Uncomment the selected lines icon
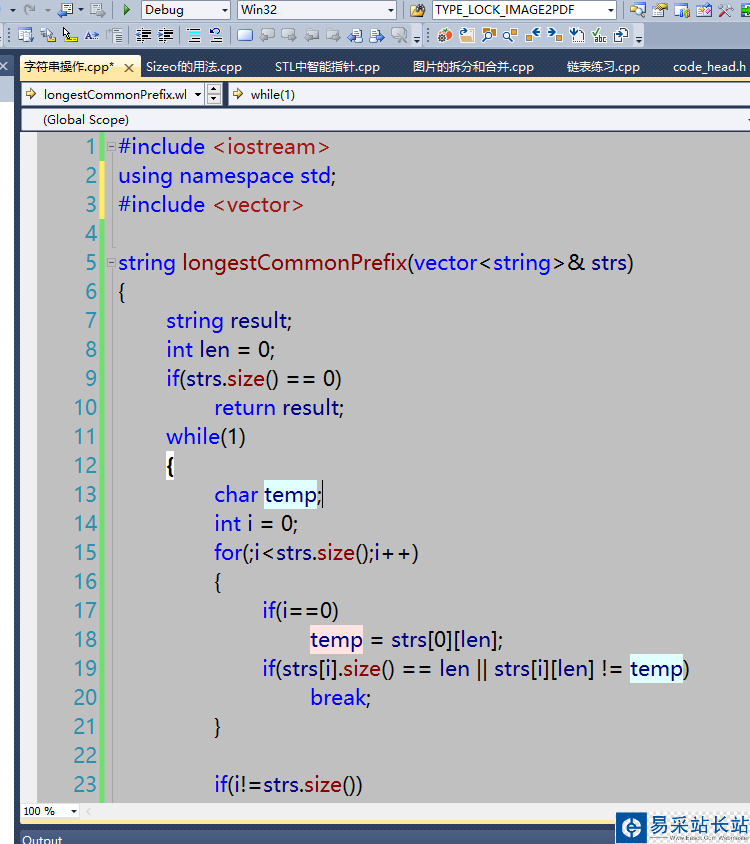 216,36
